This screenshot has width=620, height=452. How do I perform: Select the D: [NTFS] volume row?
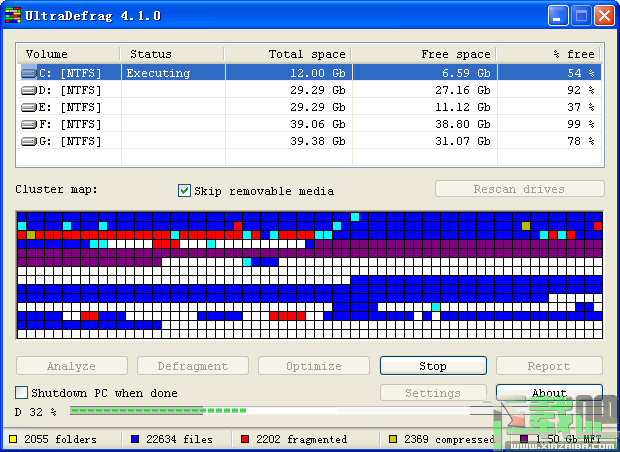click(x=309, y=91)
